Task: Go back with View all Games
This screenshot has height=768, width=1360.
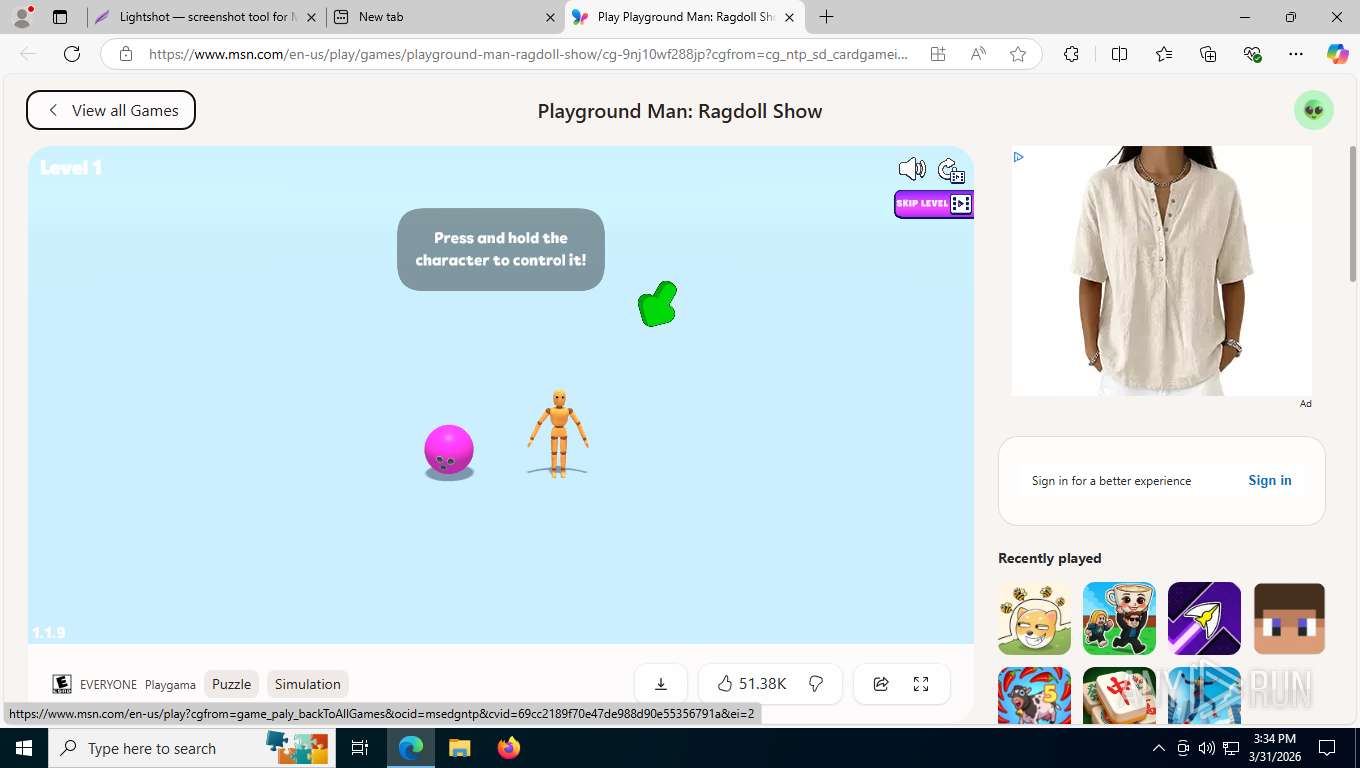Action: (111, 110)
